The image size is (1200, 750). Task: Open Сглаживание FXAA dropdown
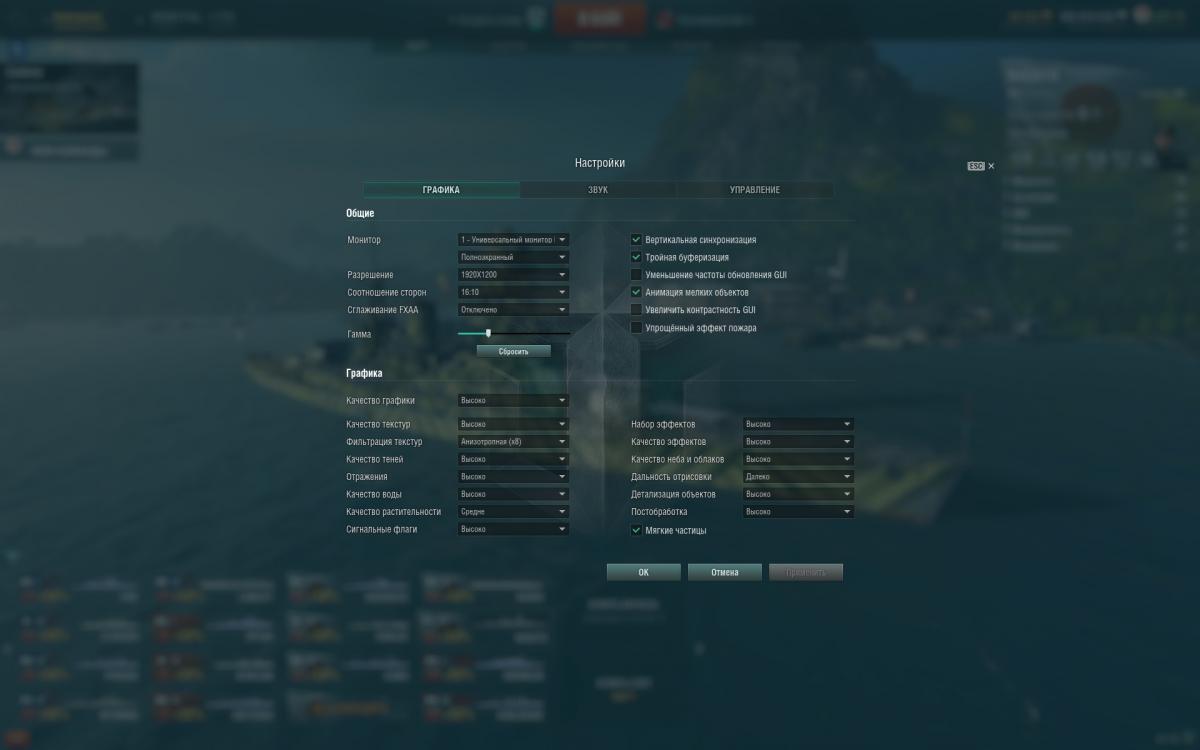click(x=513, y=310)
